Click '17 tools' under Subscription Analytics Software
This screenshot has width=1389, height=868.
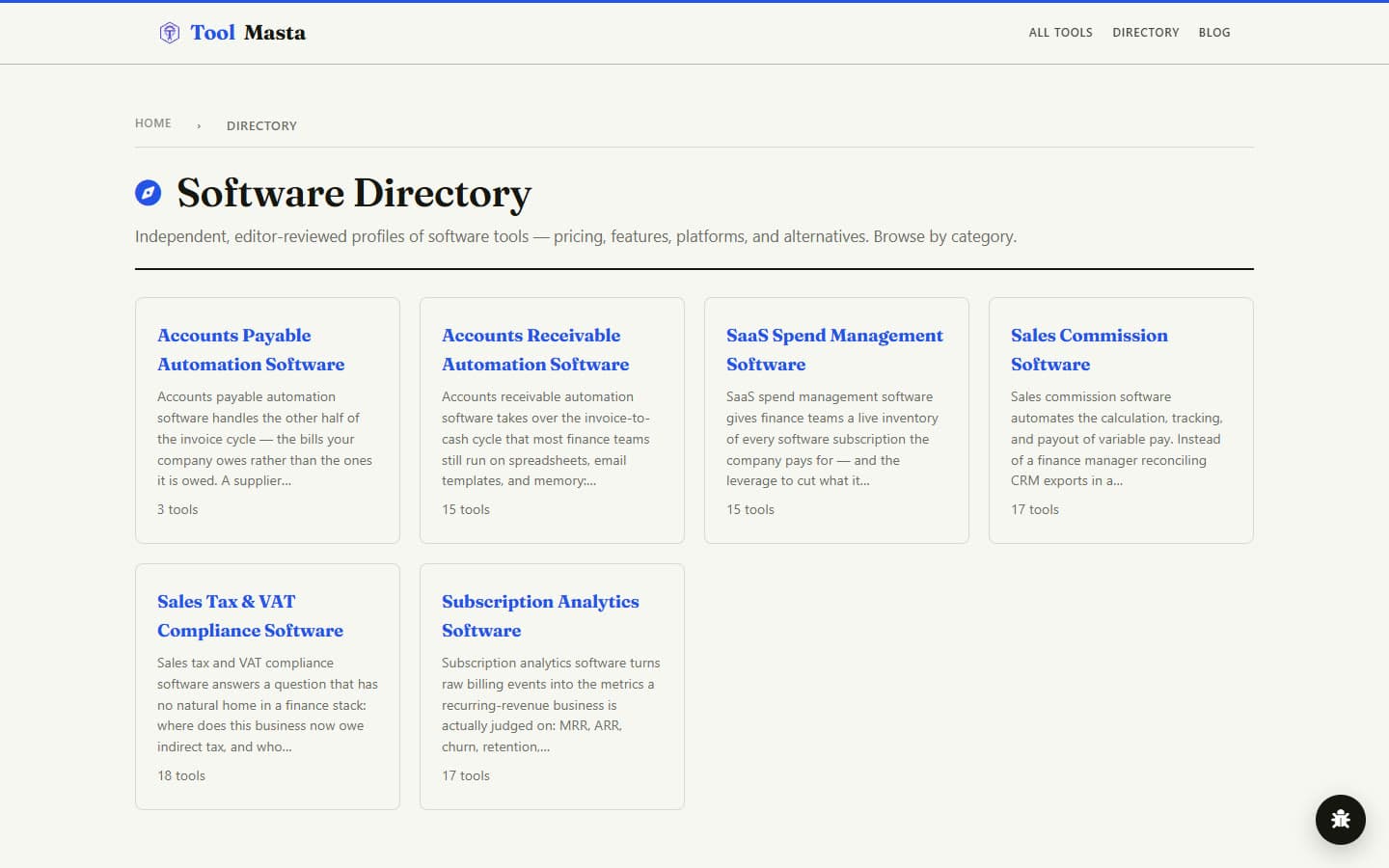pos(466,775)
